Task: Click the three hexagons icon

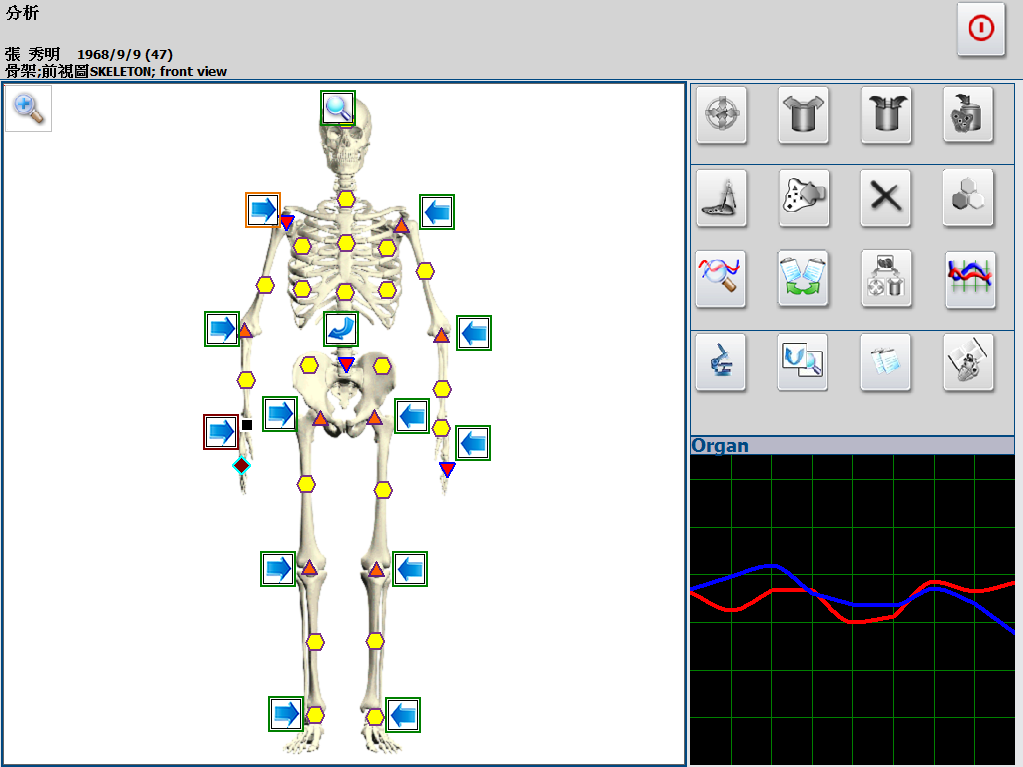Action: click(x=969, y=197)
